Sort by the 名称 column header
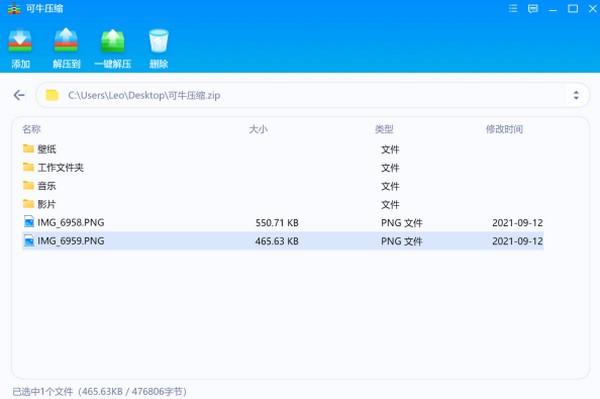The image size is (600, 399). tap(31, 129)
